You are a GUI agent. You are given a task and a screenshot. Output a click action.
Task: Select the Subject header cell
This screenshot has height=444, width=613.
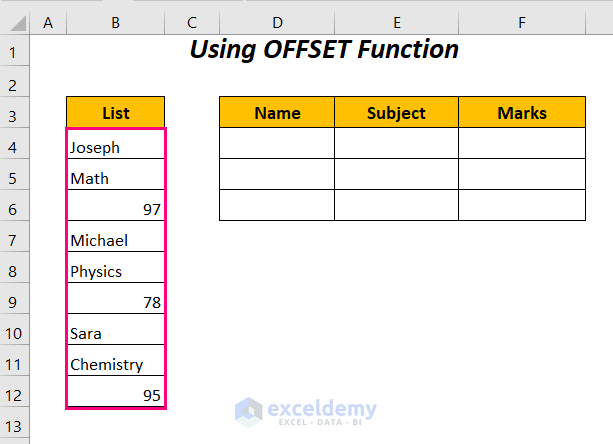396,113
